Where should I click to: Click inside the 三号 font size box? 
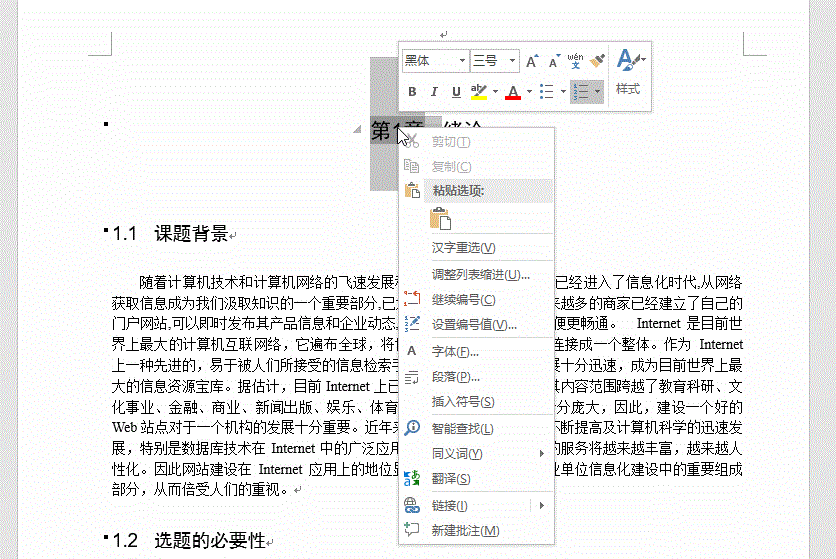489,61
